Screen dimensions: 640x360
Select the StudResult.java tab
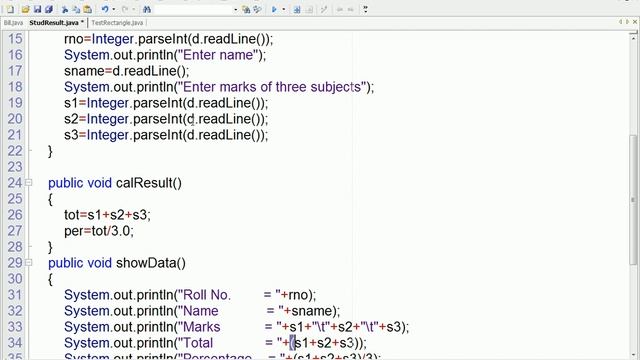pos(56,23)
